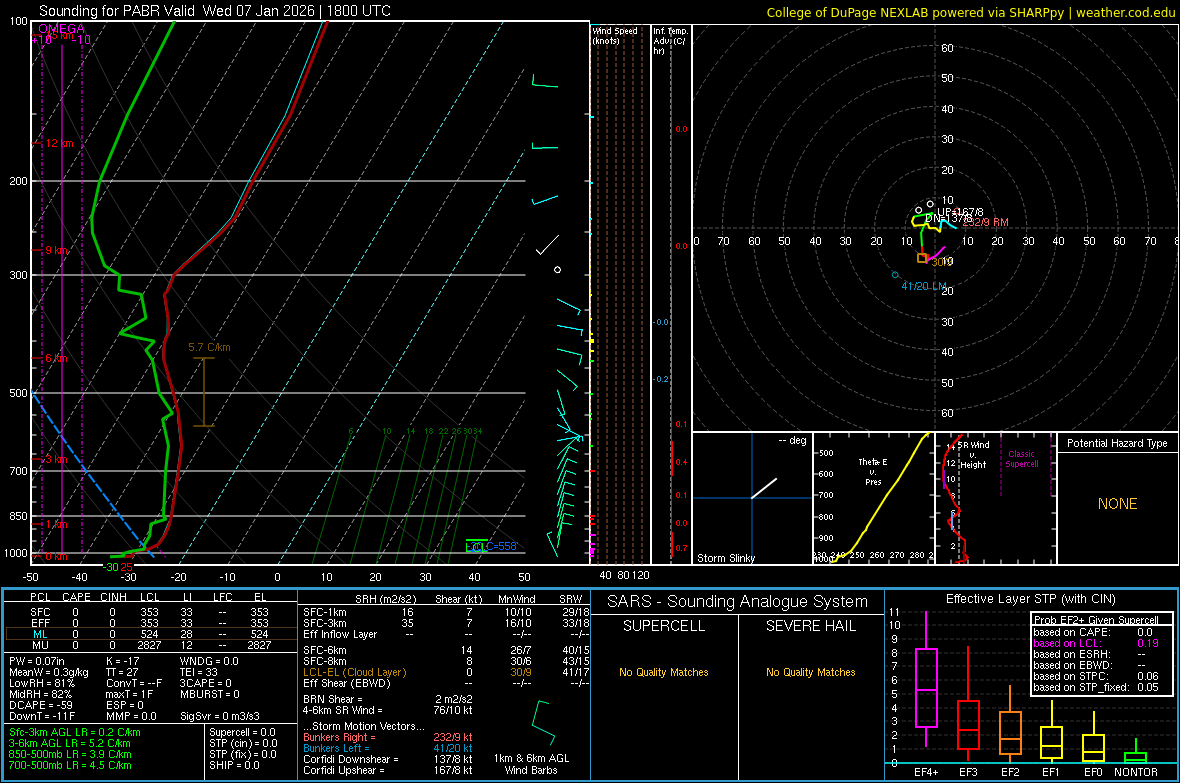Click the red '232/9 RM' hodograph label

coord(985,222)
